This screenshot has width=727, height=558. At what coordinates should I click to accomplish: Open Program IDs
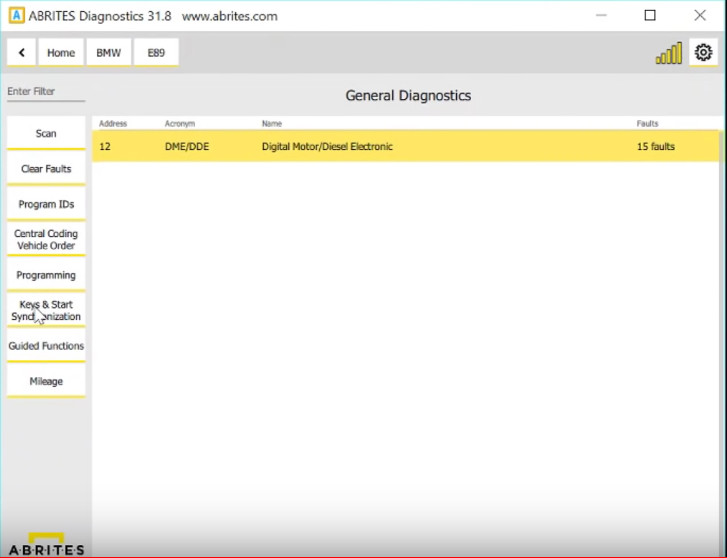coord(46,204)
